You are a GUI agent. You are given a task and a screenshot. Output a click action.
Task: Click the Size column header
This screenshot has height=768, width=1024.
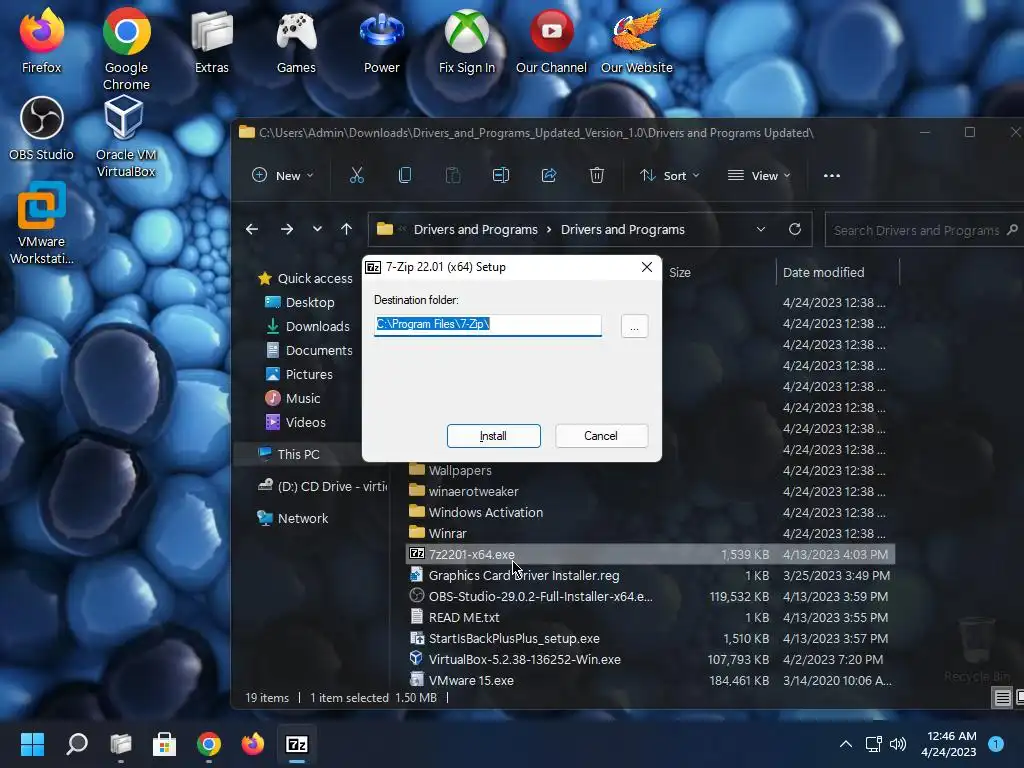pos(680,272)
